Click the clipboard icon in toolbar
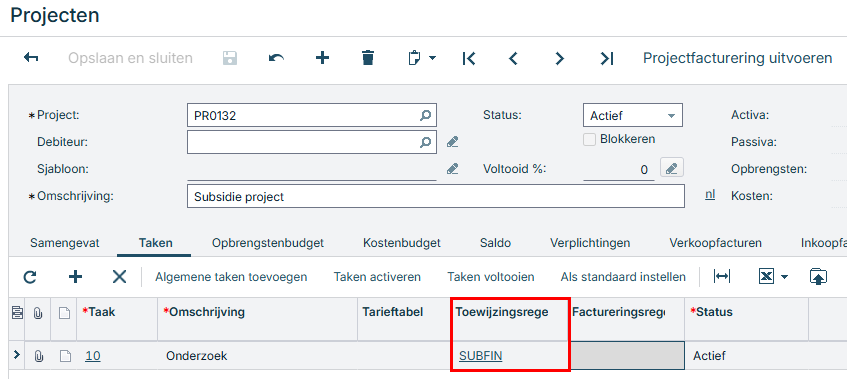Viewport: 847px width, 379px height. [414, 58]
